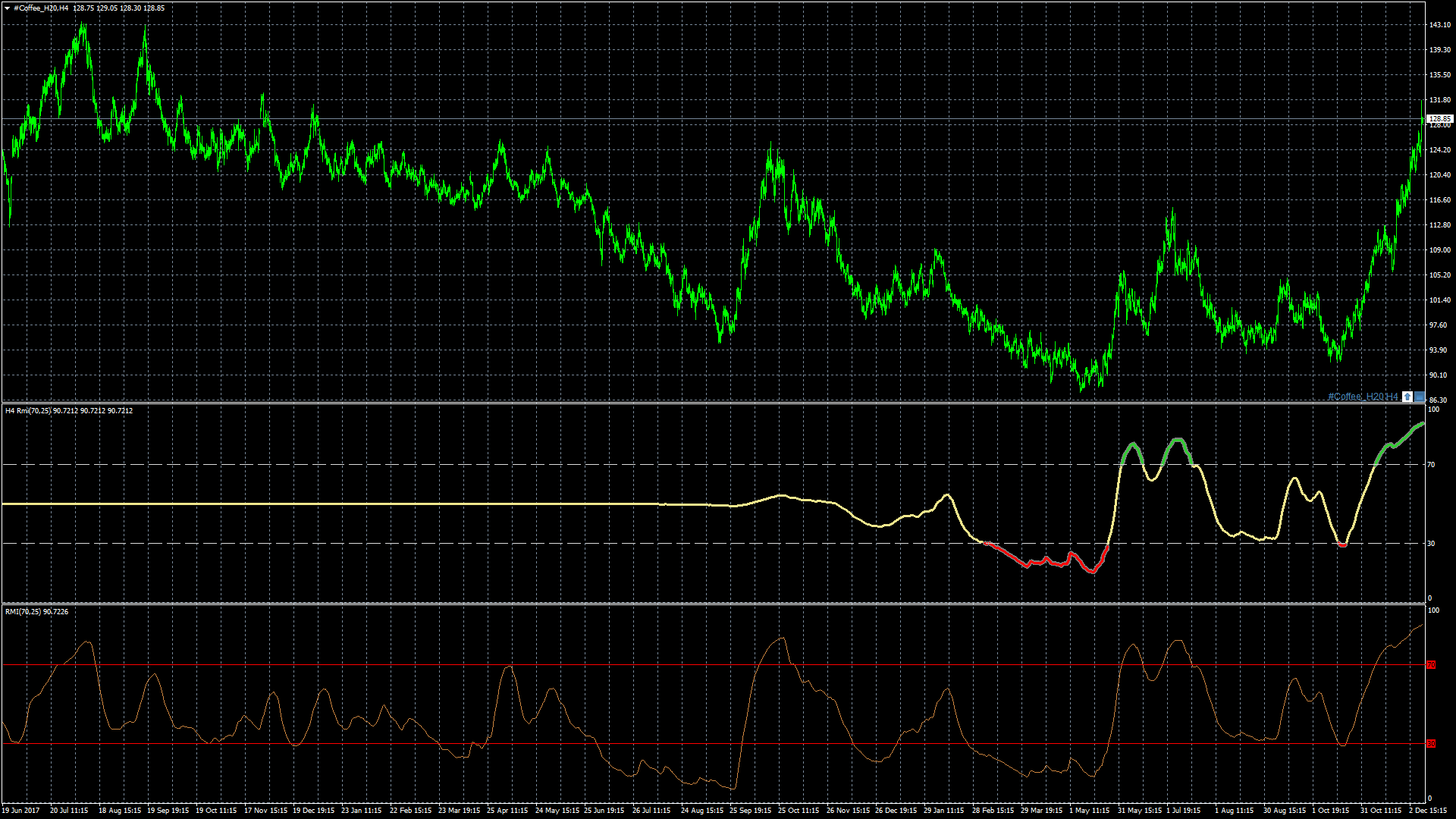This screenshot has width=1456, height=819.
Task: Click the #Coffee_H20 H4 watermark label
Action: pos(1362,397)
